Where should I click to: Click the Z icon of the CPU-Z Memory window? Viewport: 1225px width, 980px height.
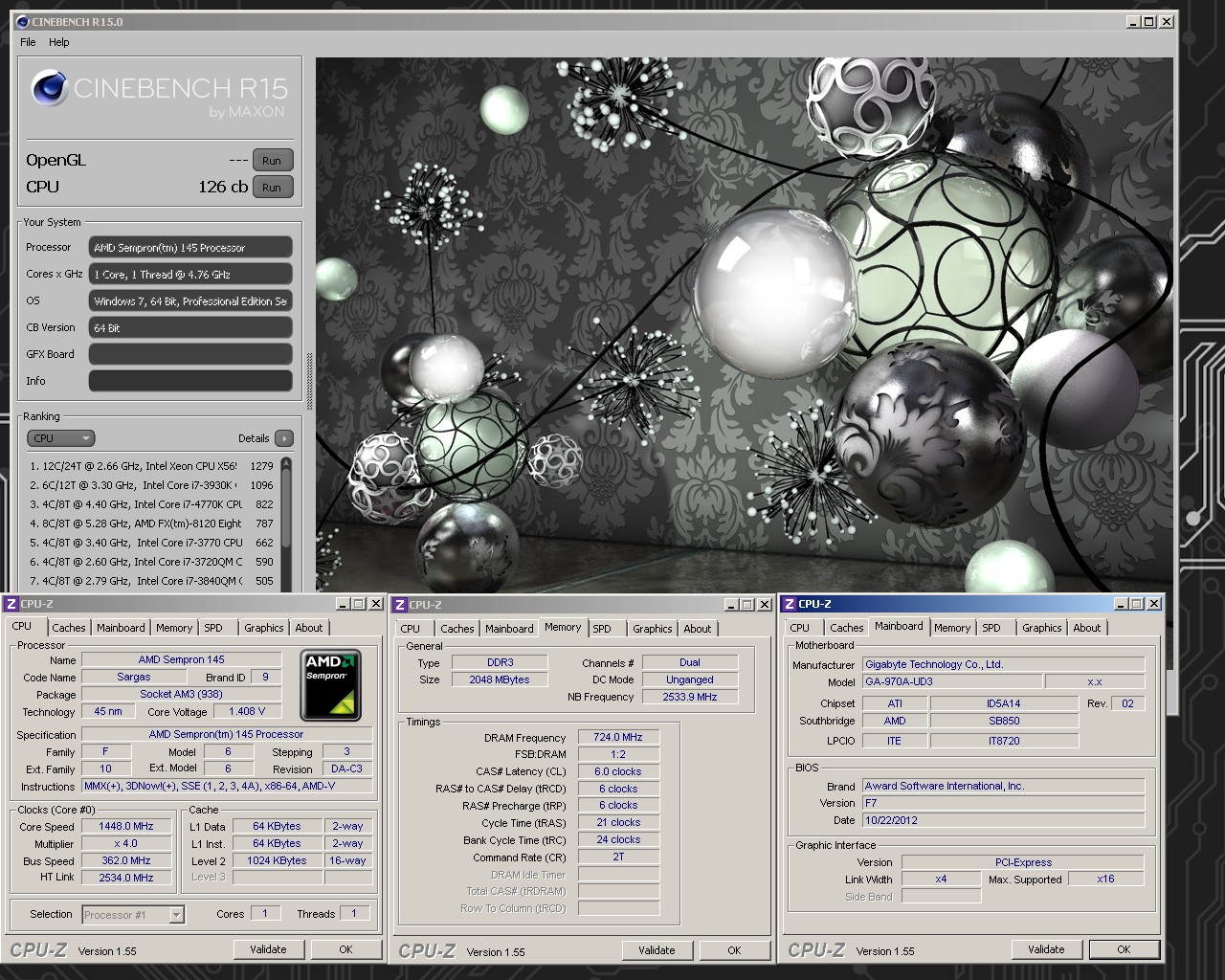tap(400, 605)
